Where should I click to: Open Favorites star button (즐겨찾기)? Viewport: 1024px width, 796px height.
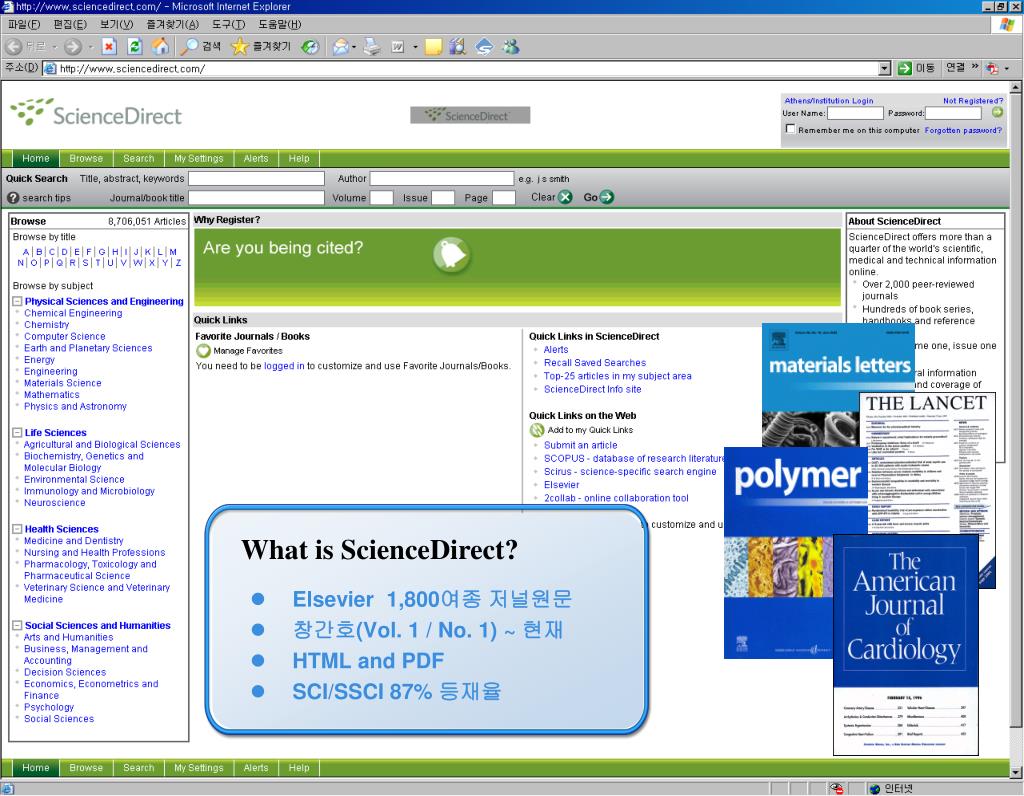[261, 47]
